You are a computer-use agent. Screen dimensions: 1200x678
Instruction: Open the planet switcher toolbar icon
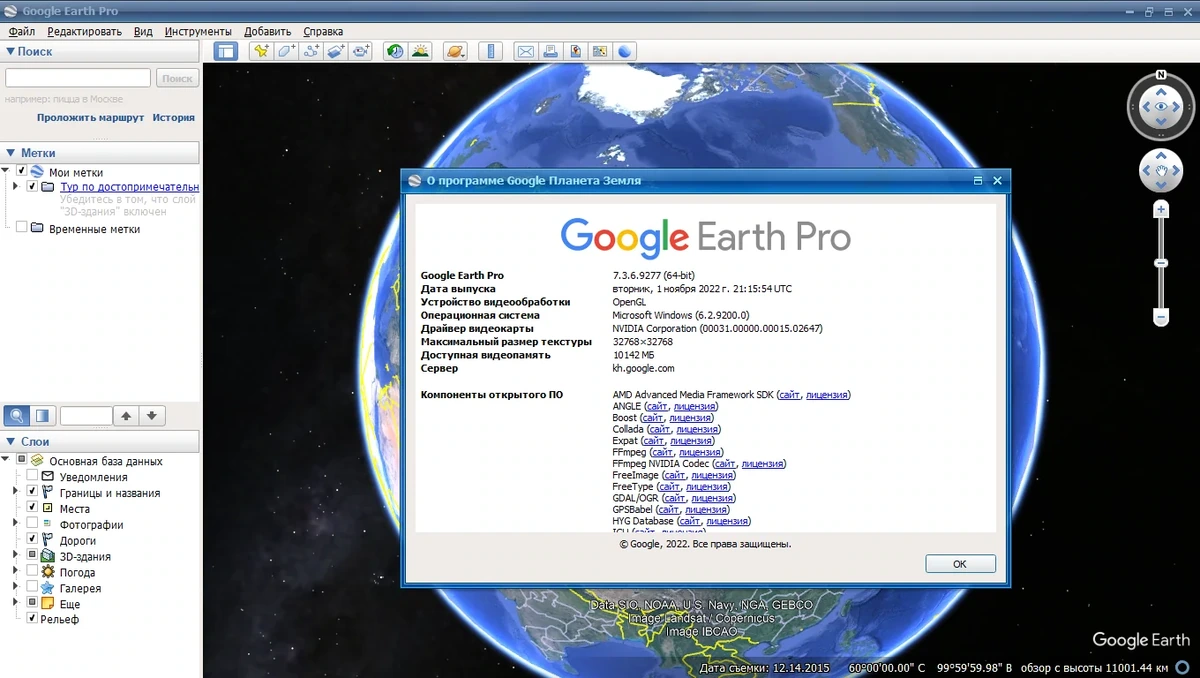456,51
